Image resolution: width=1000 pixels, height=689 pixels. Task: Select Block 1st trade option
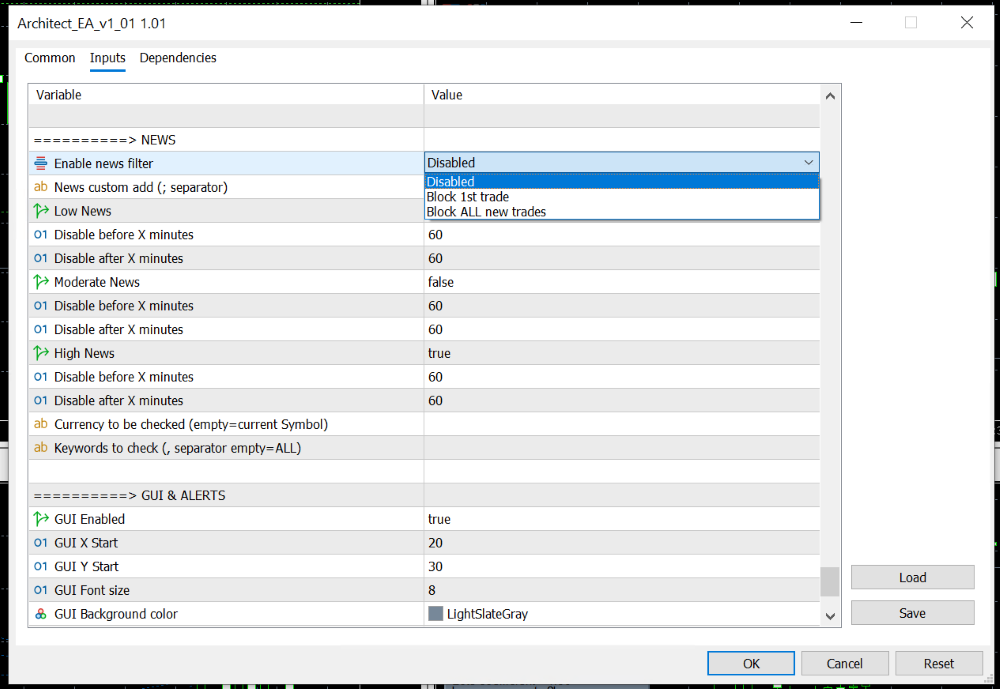(x=468, y=197)
